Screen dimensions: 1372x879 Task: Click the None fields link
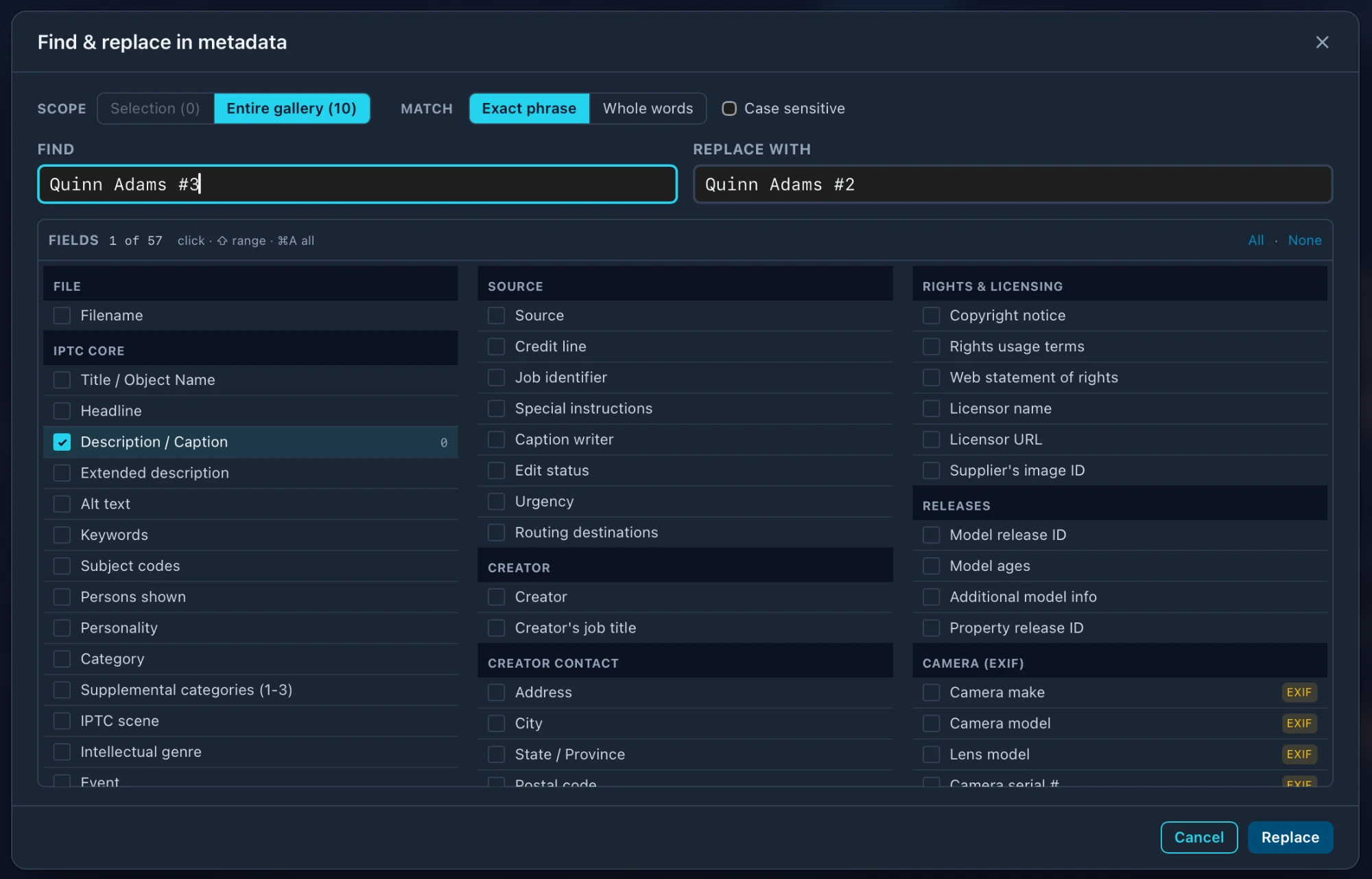[1304, 240]
